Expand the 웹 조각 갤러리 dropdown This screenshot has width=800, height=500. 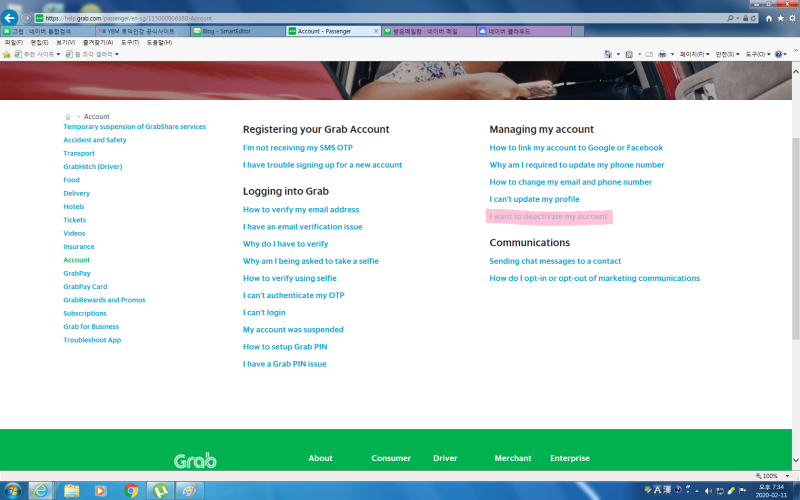(117, 54)
